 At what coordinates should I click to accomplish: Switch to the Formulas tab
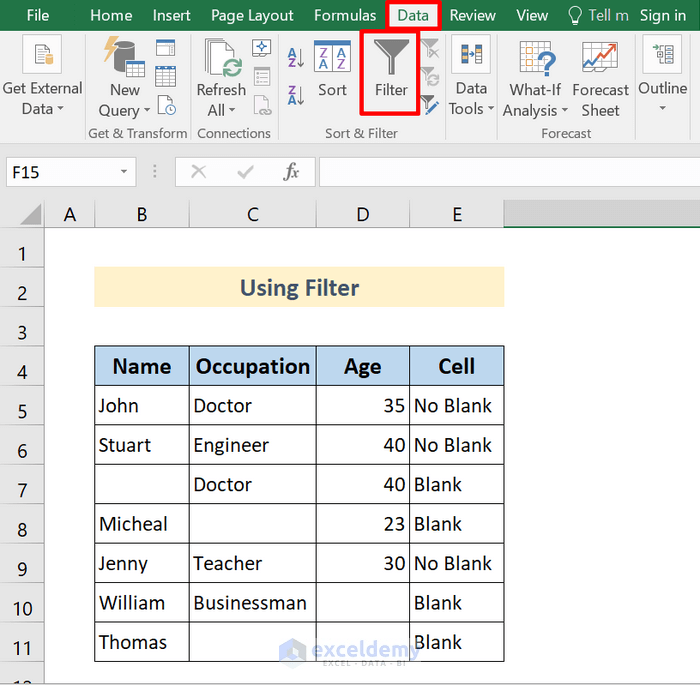click(345, 16)
